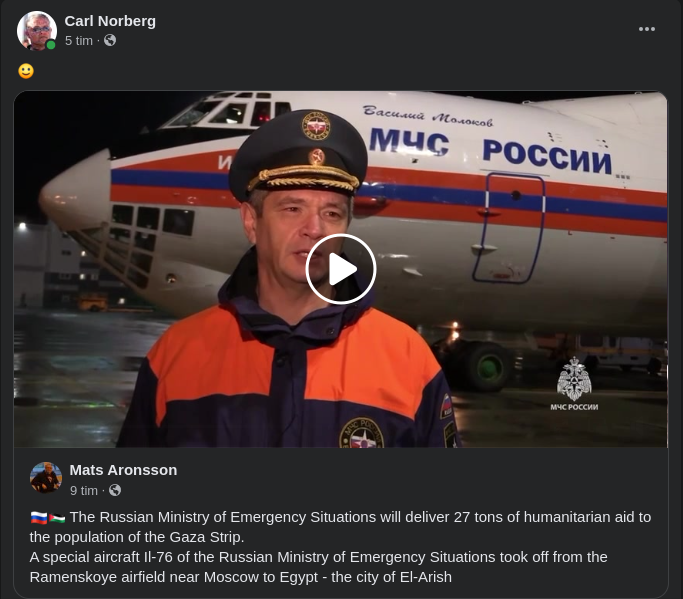
Task: Visit the Mats Aronsson profile name link
Action: pos(123,470)
